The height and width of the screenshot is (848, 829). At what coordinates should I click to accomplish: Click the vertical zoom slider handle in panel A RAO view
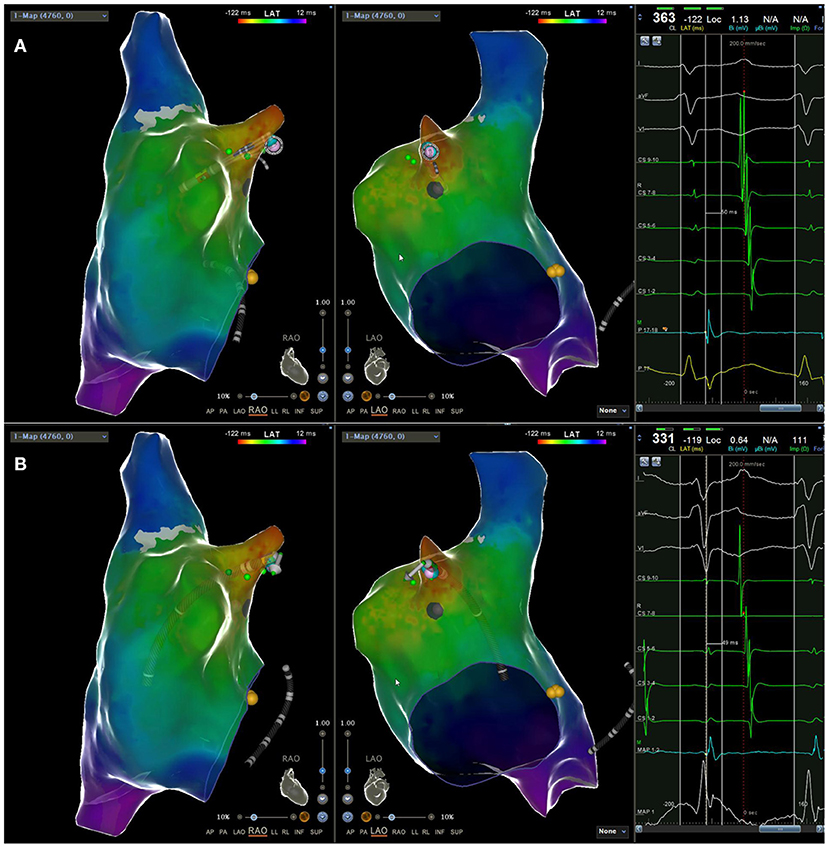pos(323,350)
